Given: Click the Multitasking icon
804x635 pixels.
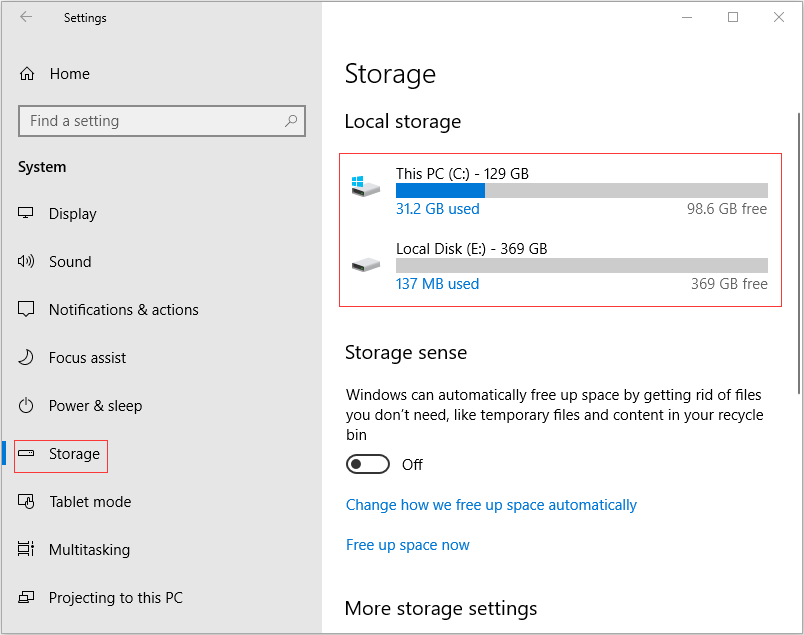Looking at the screenshot, I should click(x=27, y=550).
